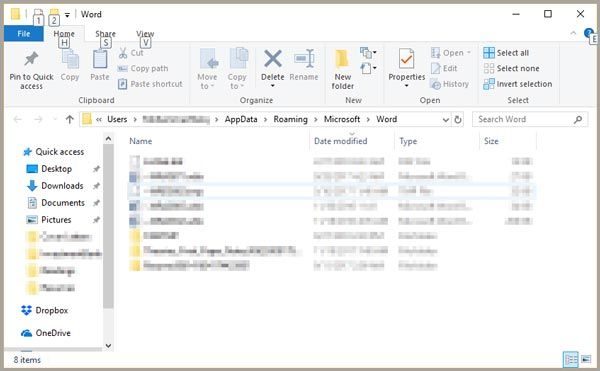Click the Quick Access Properties icon
Viewport: 600px width, 371px height.
pyautogui.click(x=38, y=15)
